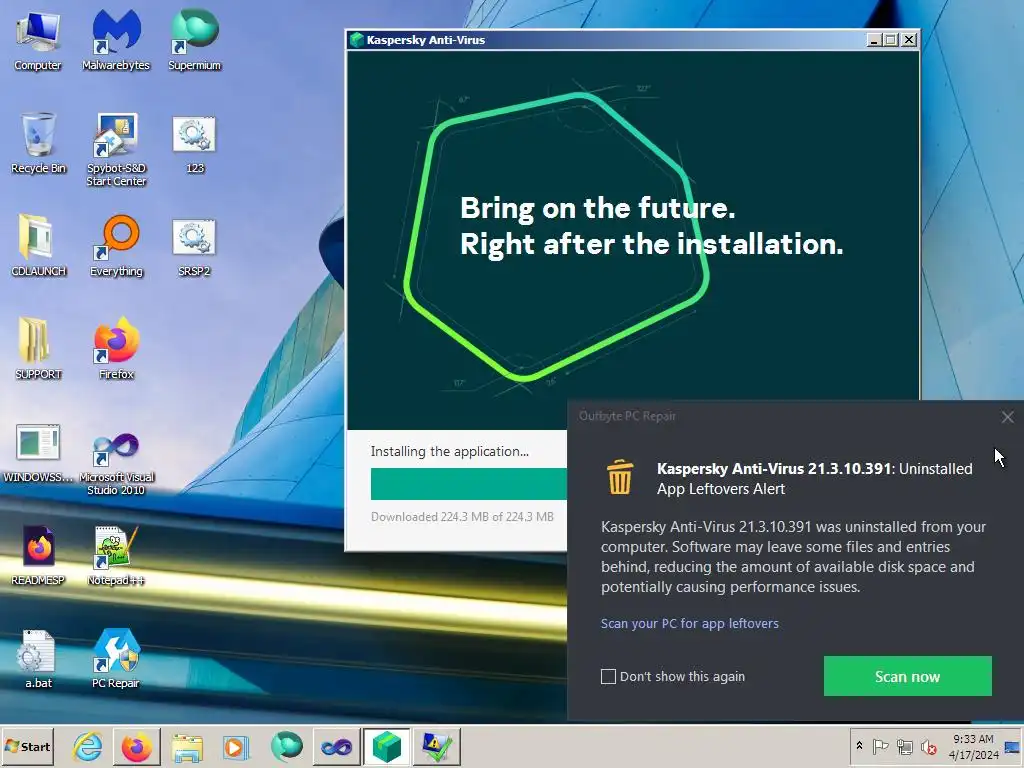Select the SRSP2 file icon

pyautogui.click(x=195, y=246)
